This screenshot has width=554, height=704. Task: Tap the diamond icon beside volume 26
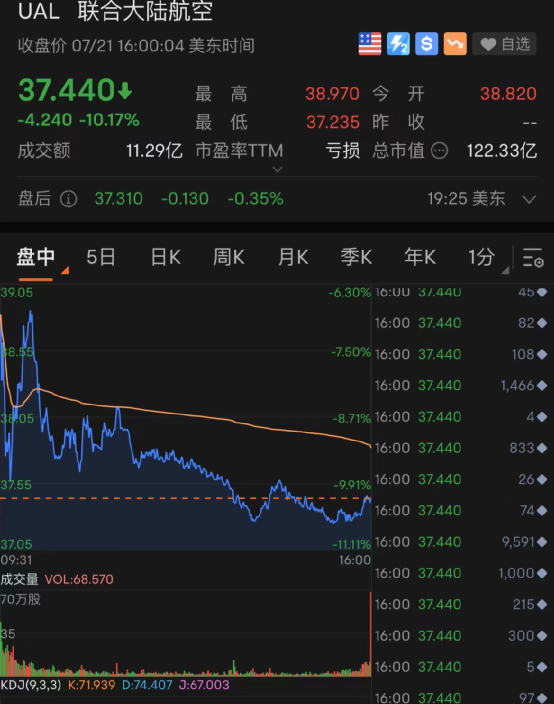542,480
